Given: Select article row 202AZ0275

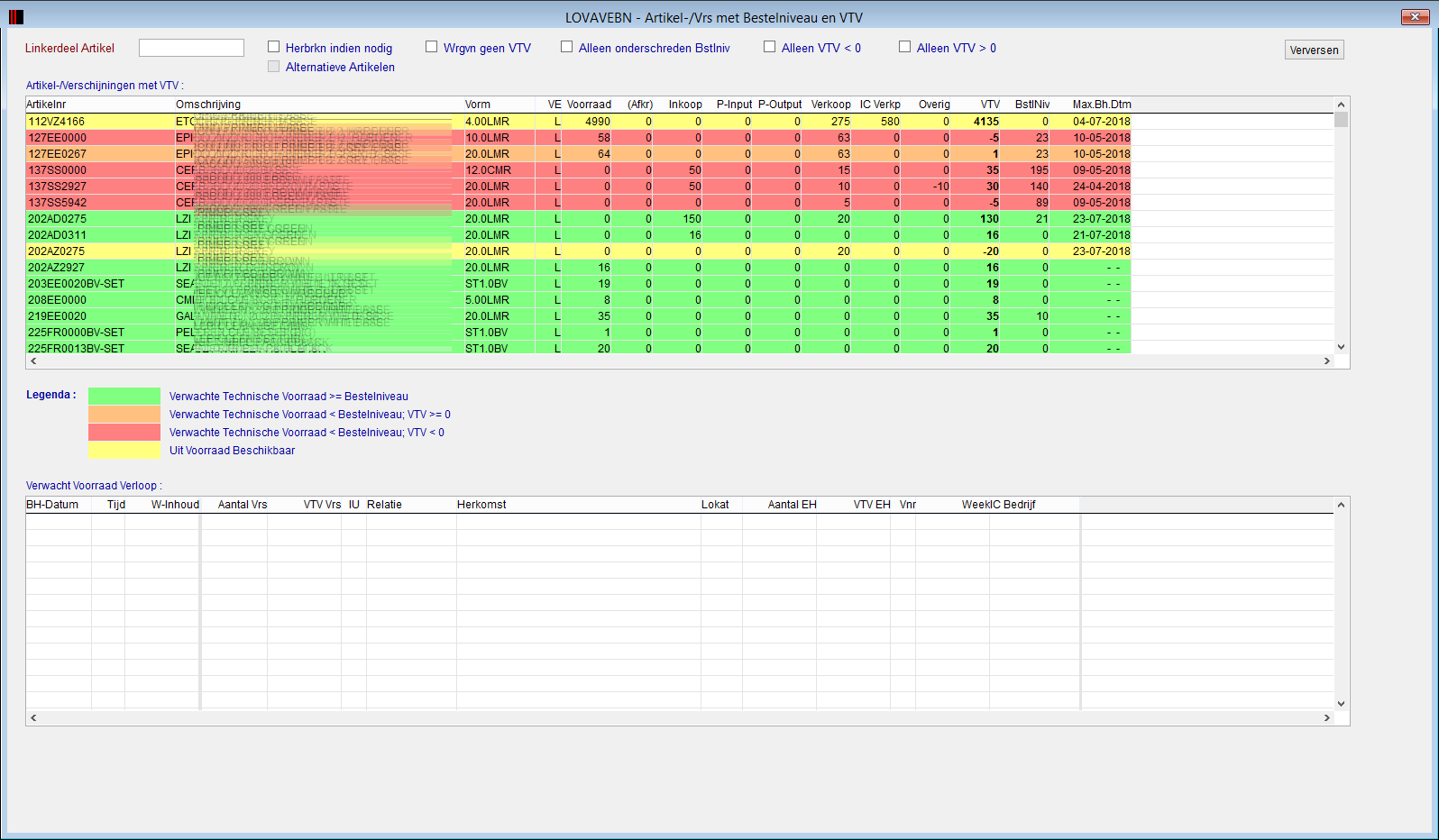Looking at the screenshot, I should (x=578, y=251).
